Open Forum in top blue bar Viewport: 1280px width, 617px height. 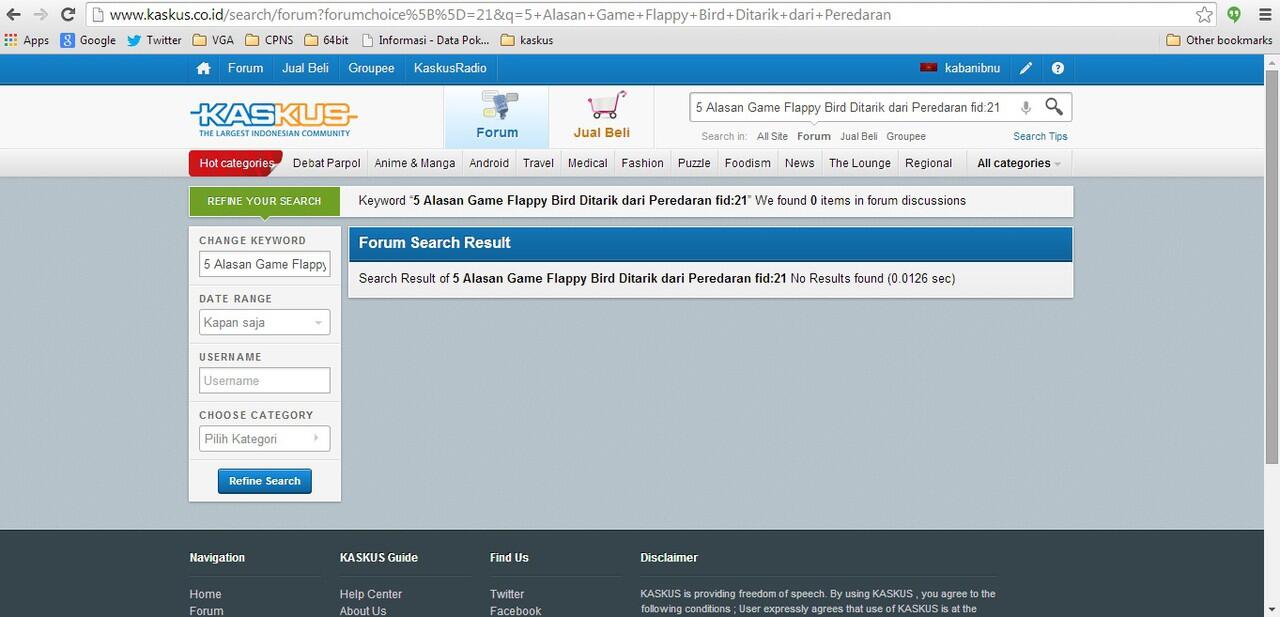tap(245, 68)
